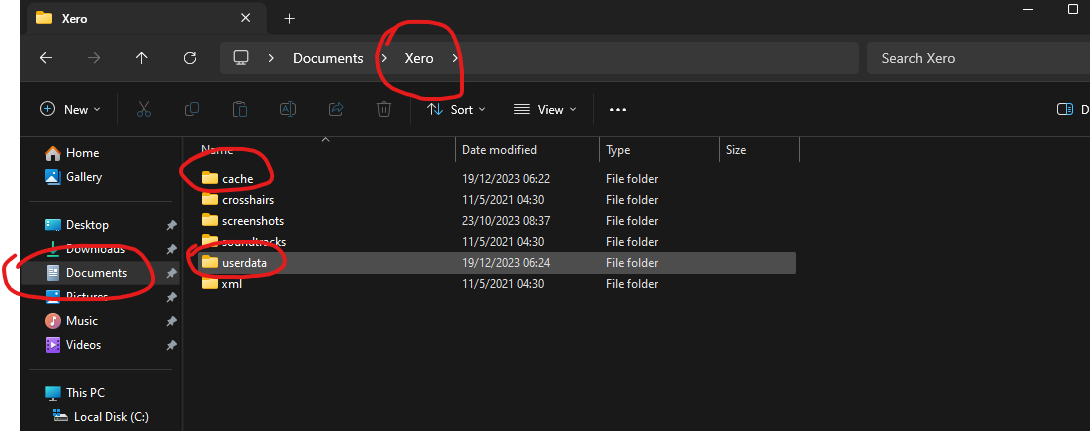Click the Delete trash bin icon
Image resolution: width=1090 pixels, height=431 pixels.
pos(384,110)
